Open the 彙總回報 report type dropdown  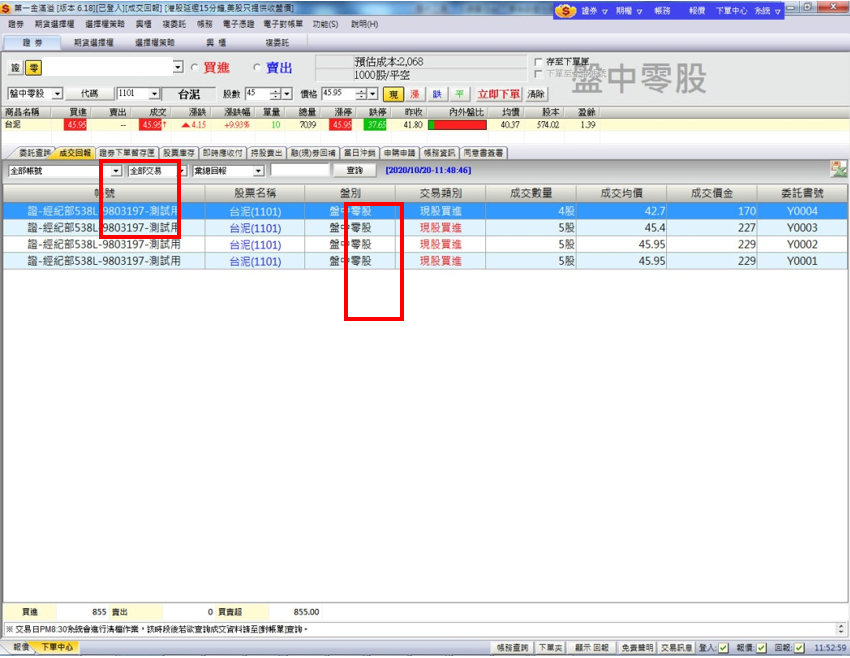click(x=258, y=171)
